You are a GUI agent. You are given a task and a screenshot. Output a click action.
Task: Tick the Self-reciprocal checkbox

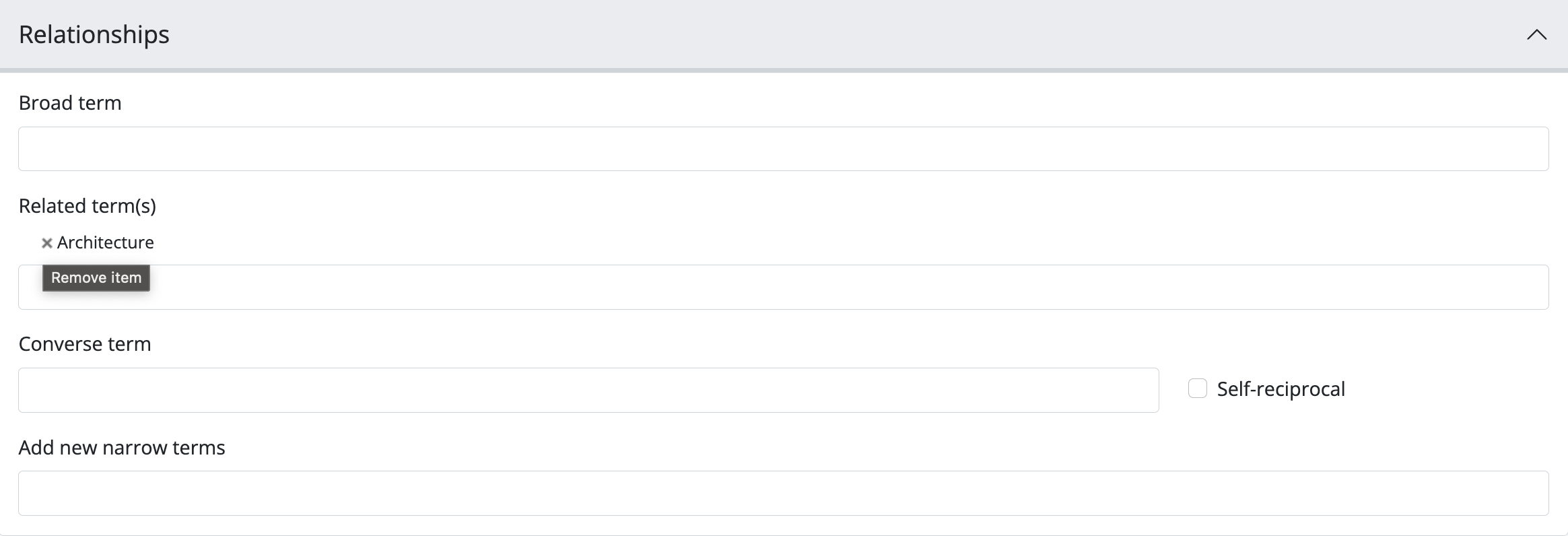point(1197,389)
